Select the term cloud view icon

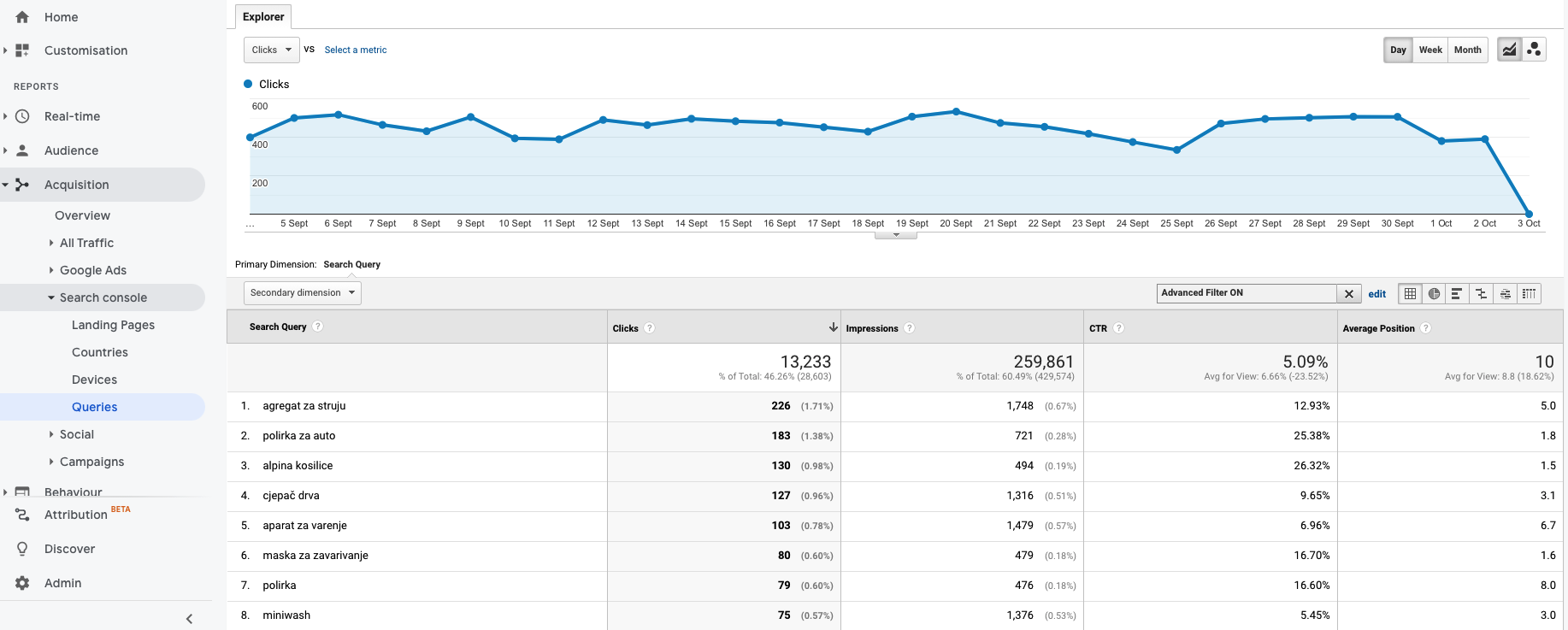tap(1505, 293)
